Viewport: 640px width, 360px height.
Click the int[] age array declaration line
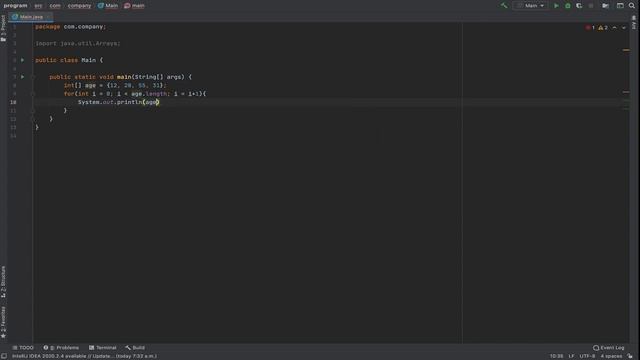click(x=115, y=85)
